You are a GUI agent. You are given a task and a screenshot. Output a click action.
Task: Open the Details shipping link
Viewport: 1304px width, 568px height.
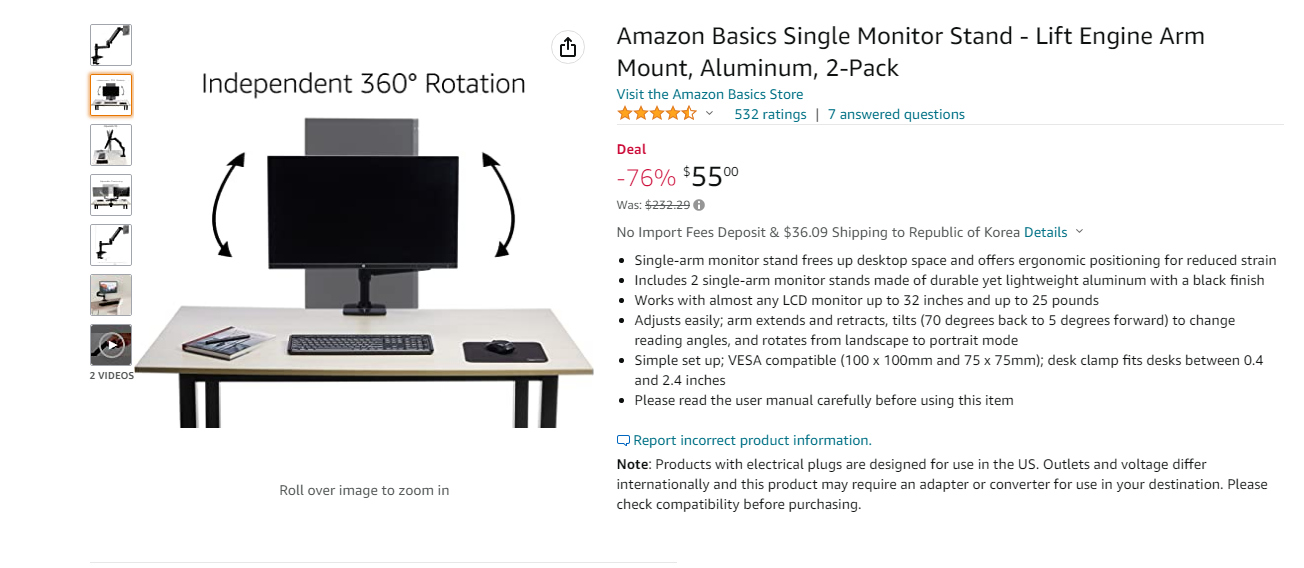[x=1045, y=232]
